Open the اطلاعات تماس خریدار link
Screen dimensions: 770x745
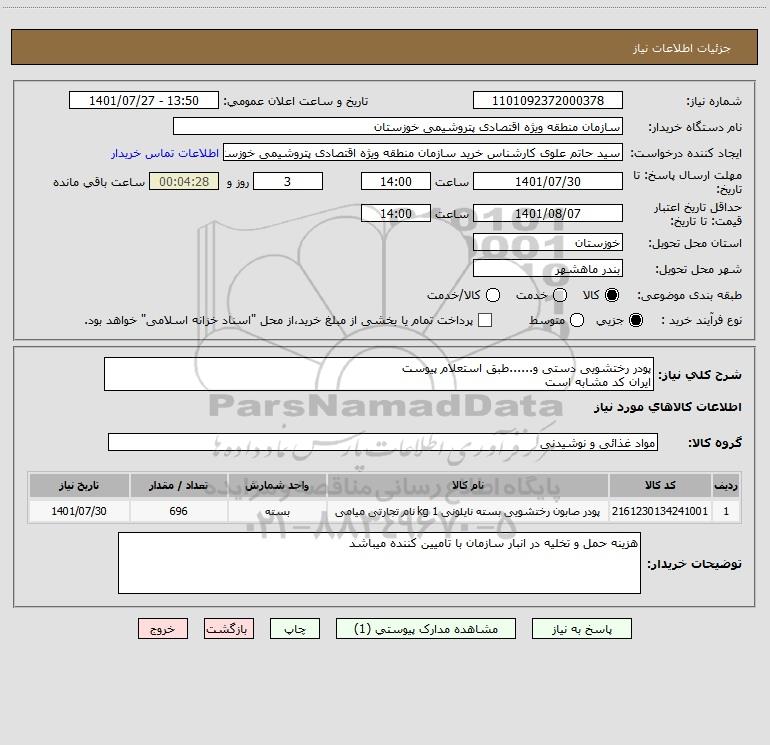(x=165, y=153)
